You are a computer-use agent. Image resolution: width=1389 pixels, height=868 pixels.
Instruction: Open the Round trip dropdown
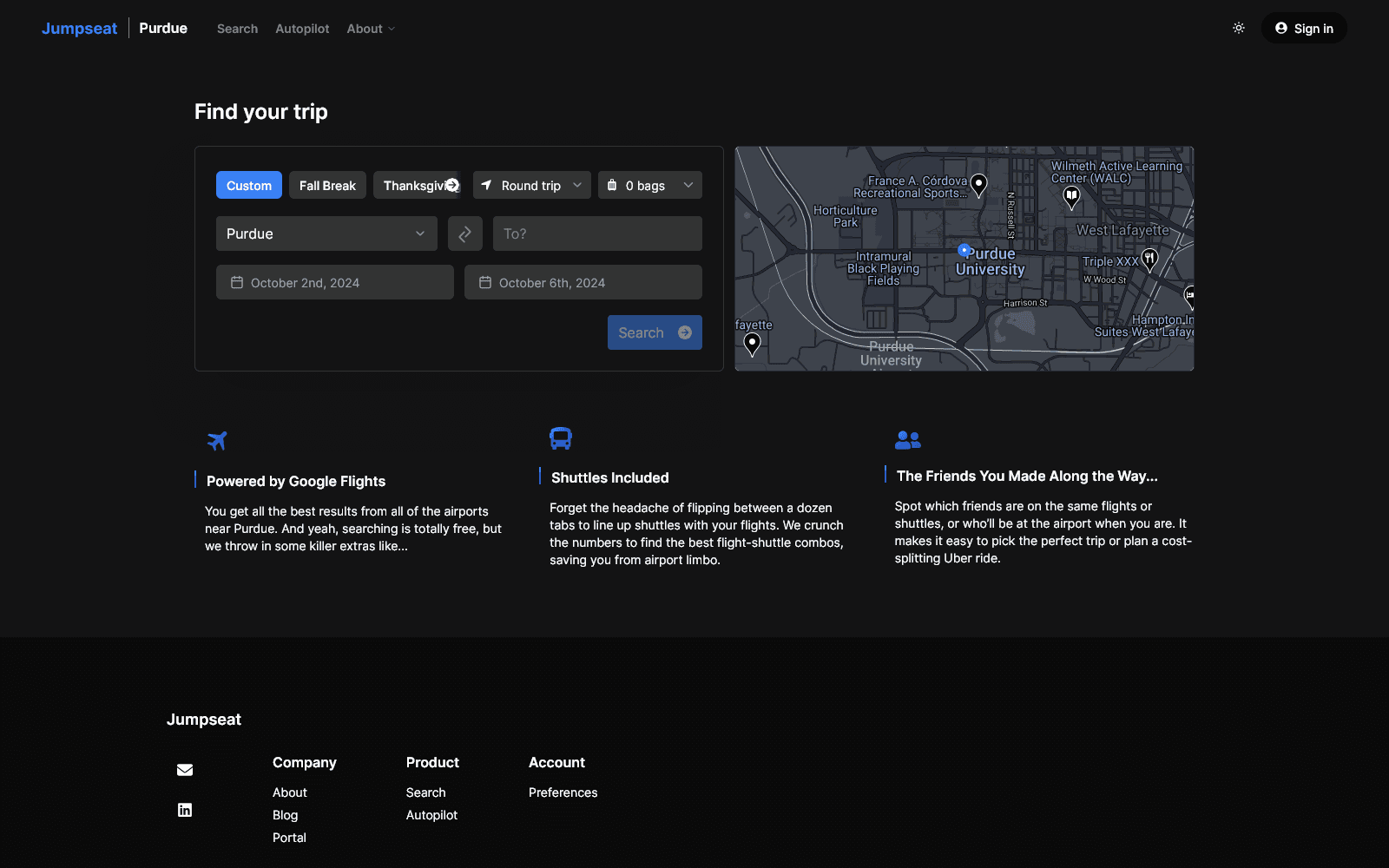coord(532,185)
